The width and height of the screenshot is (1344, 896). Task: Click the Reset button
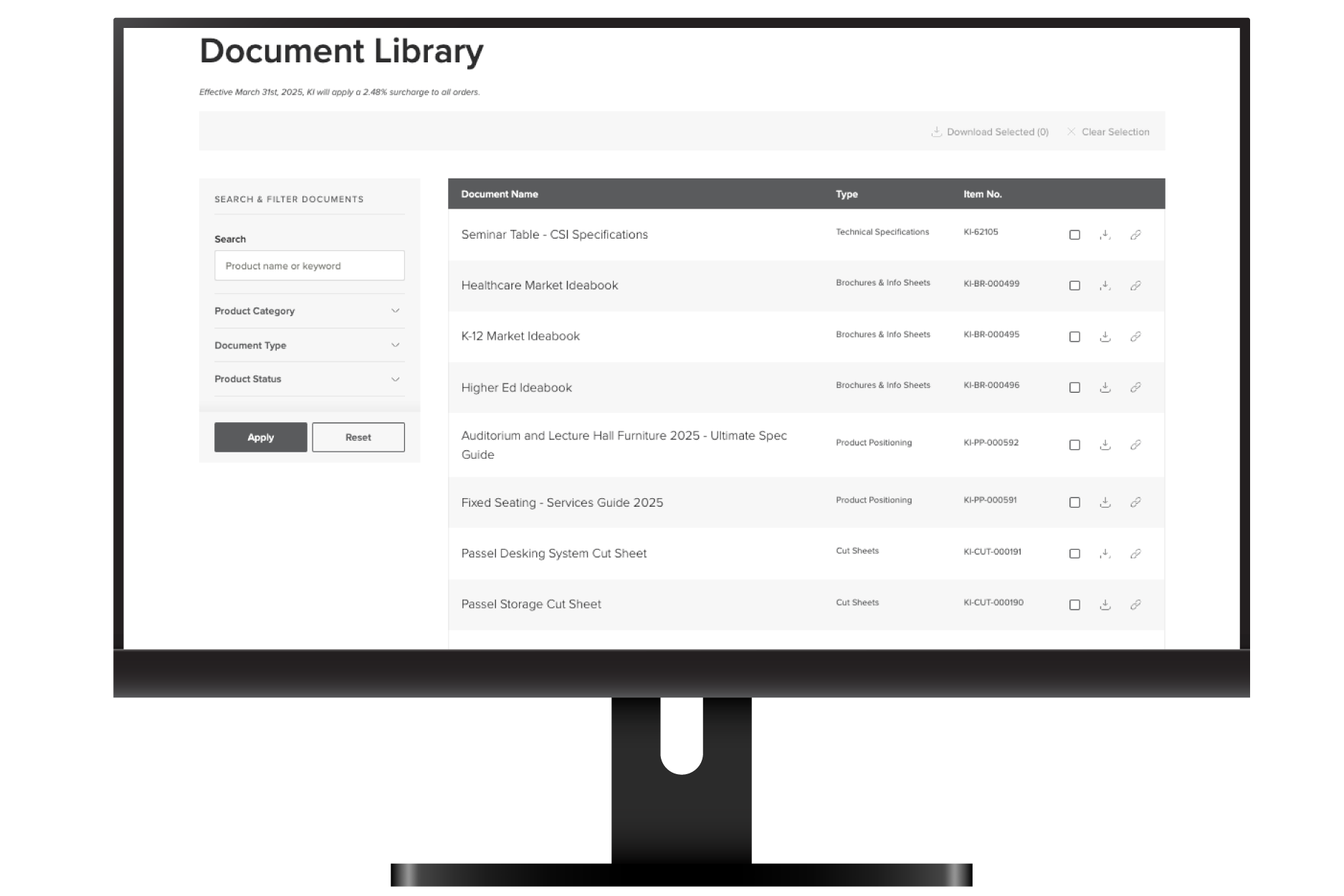click(358, 437)
